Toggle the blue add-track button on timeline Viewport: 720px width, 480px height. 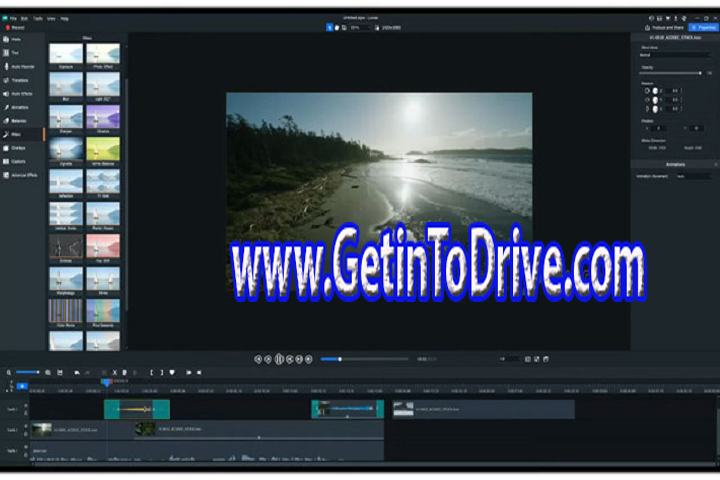pos(22,386)
